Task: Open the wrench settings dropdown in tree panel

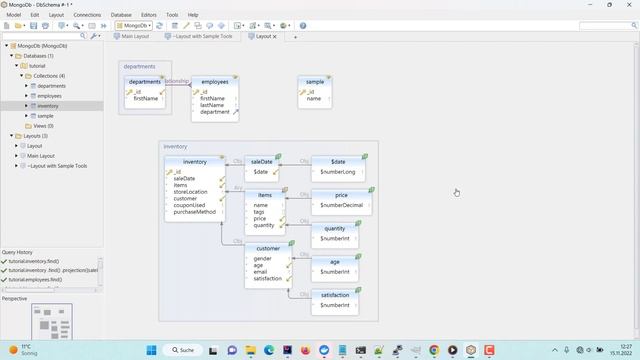Action: [95, 36]
